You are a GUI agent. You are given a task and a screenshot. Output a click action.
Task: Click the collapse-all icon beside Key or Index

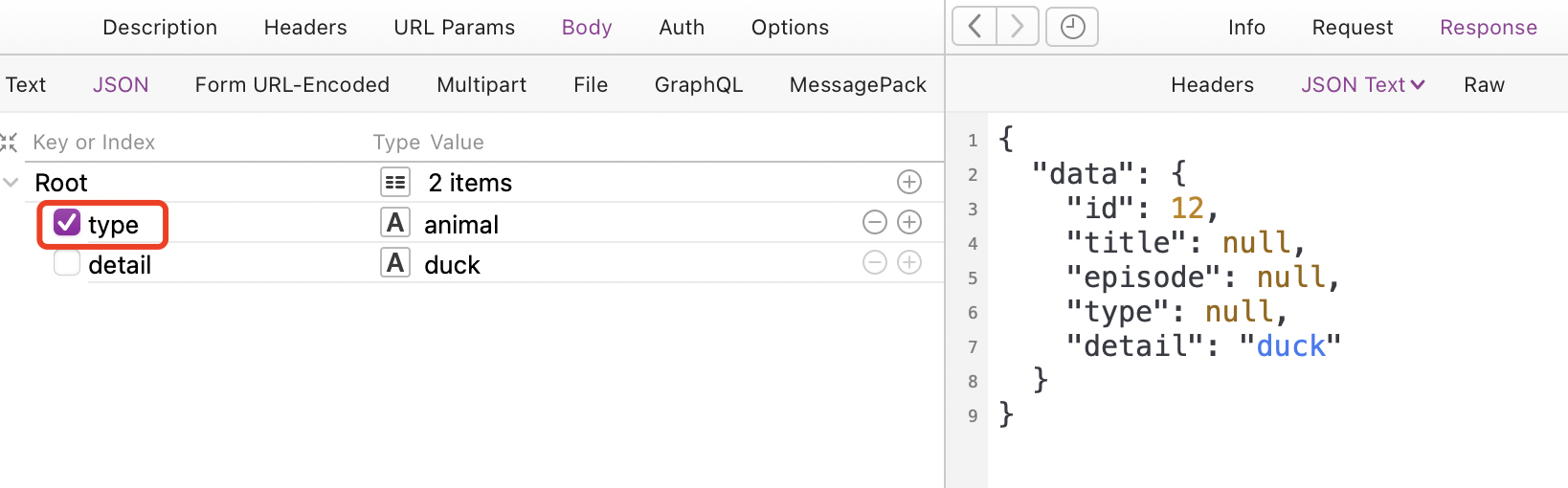[x=9, y=143]
